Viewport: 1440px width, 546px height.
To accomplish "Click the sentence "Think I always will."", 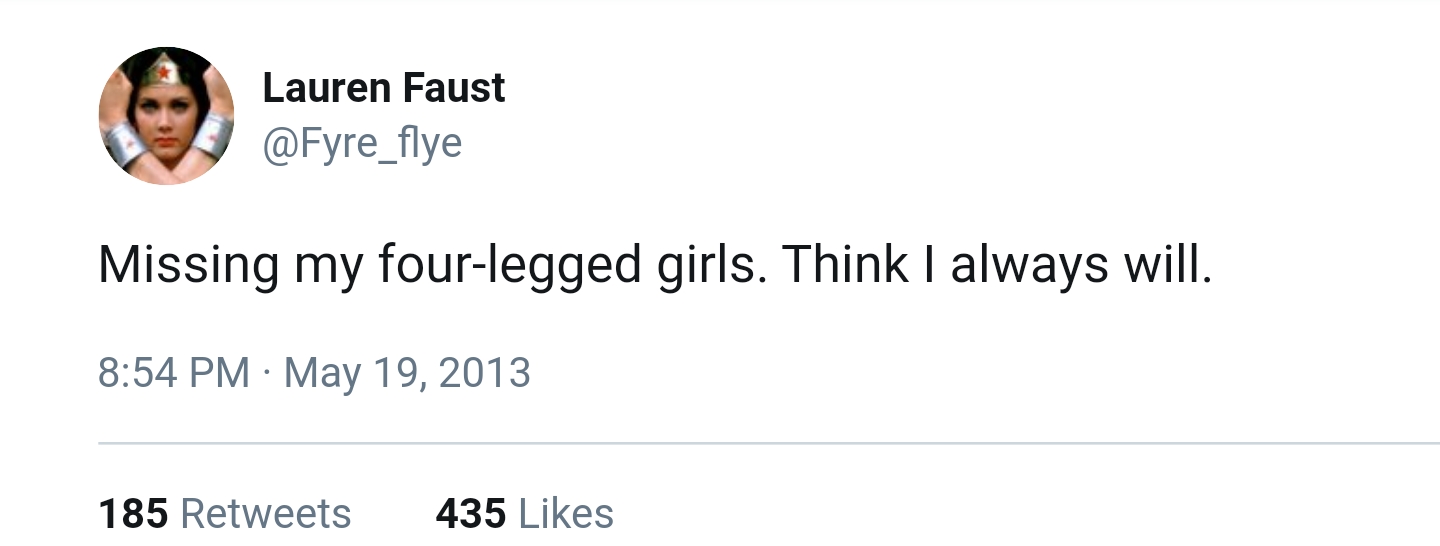I will 997,264.
